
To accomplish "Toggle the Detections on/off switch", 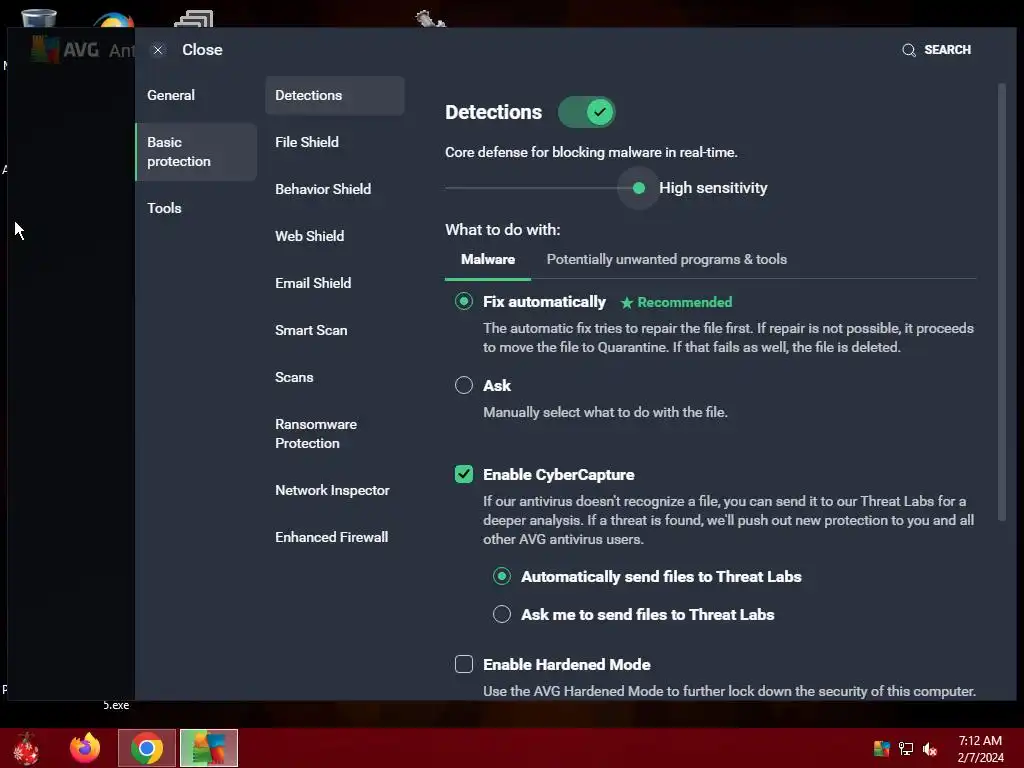I will tap(586, 112).
